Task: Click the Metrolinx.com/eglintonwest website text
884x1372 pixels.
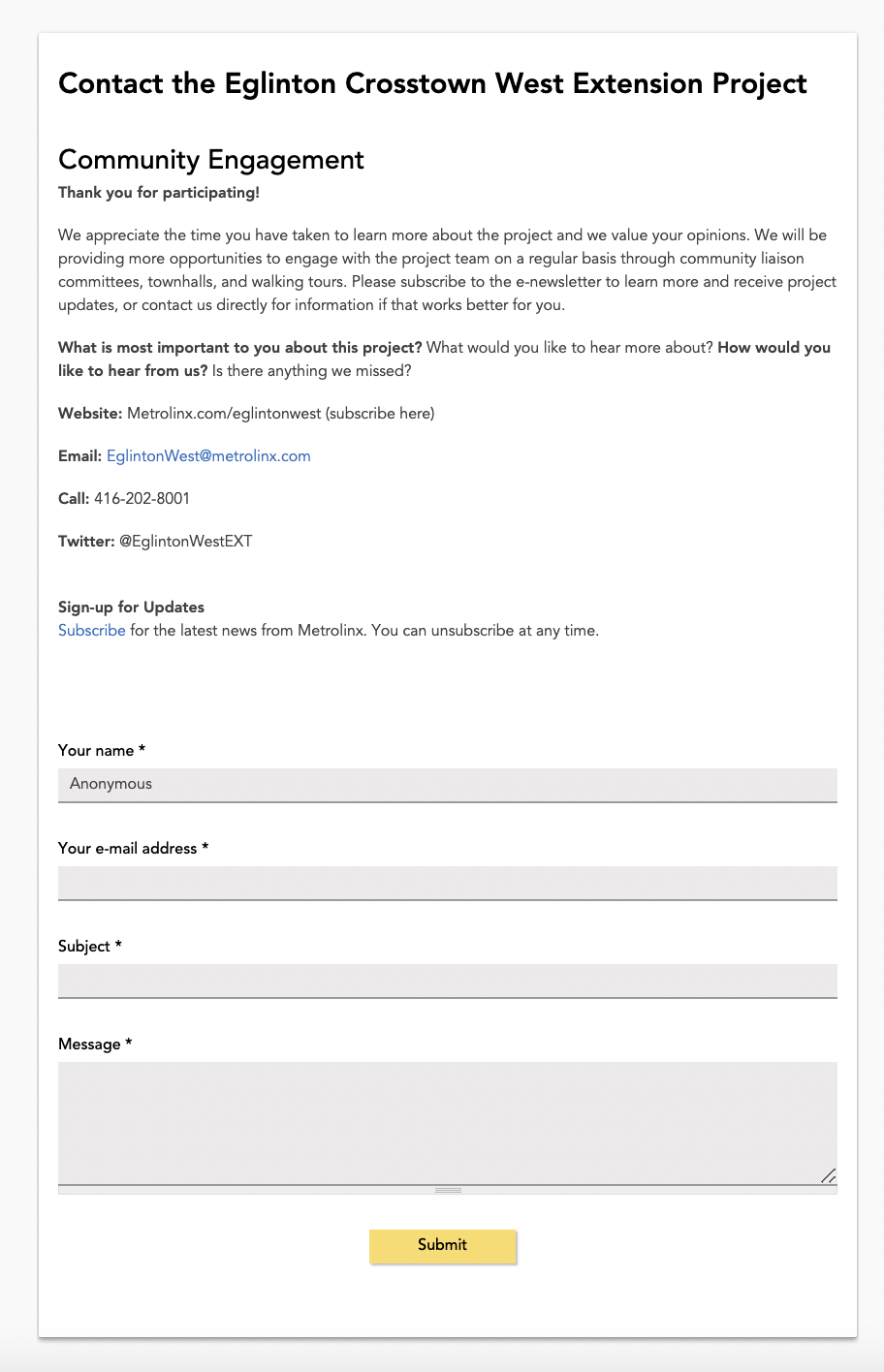Action: (x=224, y=414)
